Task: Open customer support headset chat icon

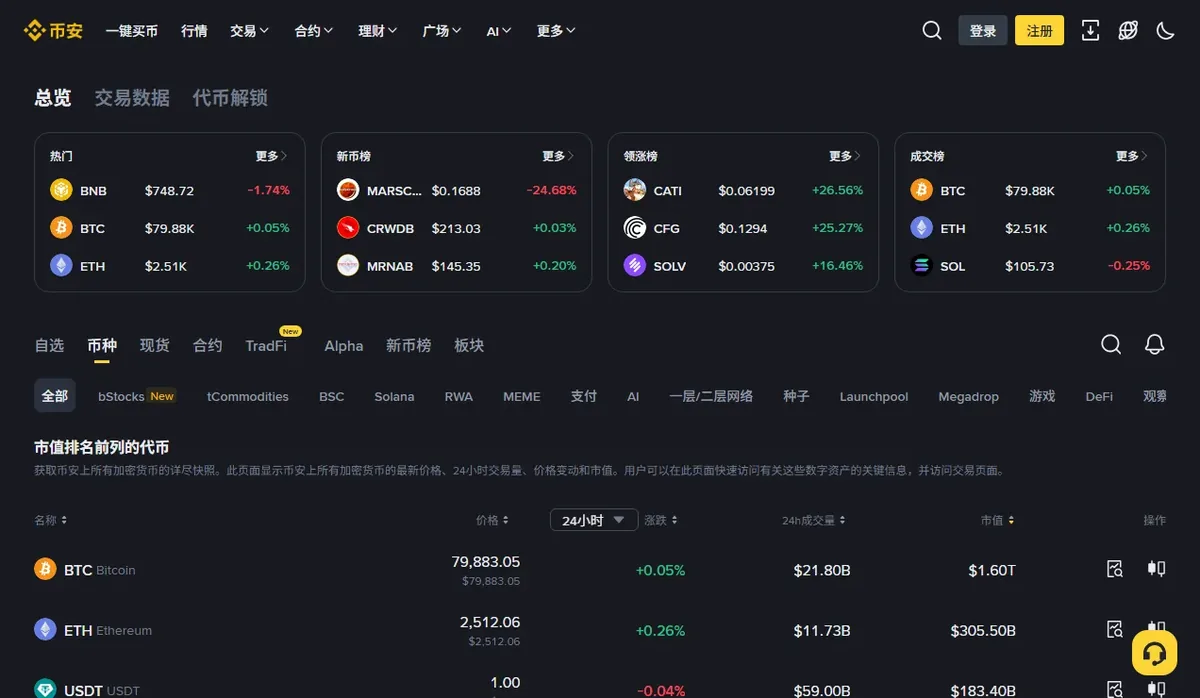Action: pos(1154,654)
